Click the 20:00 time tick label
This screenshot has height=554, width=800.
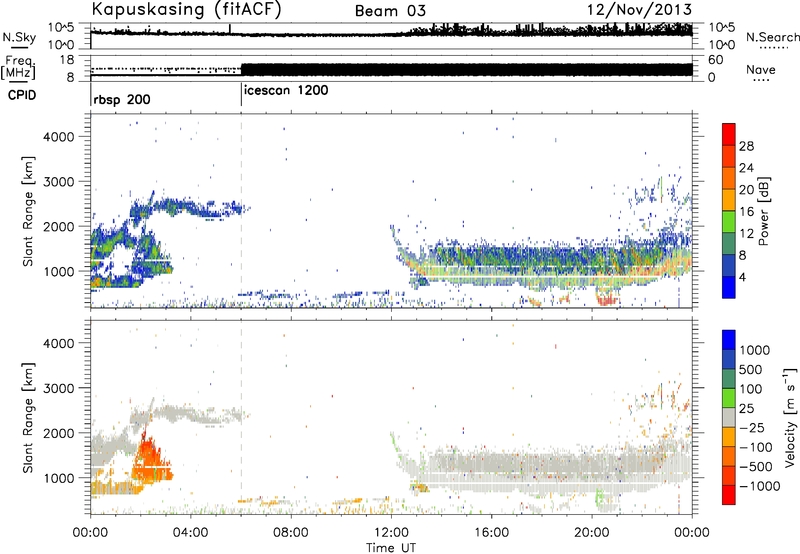591,533
